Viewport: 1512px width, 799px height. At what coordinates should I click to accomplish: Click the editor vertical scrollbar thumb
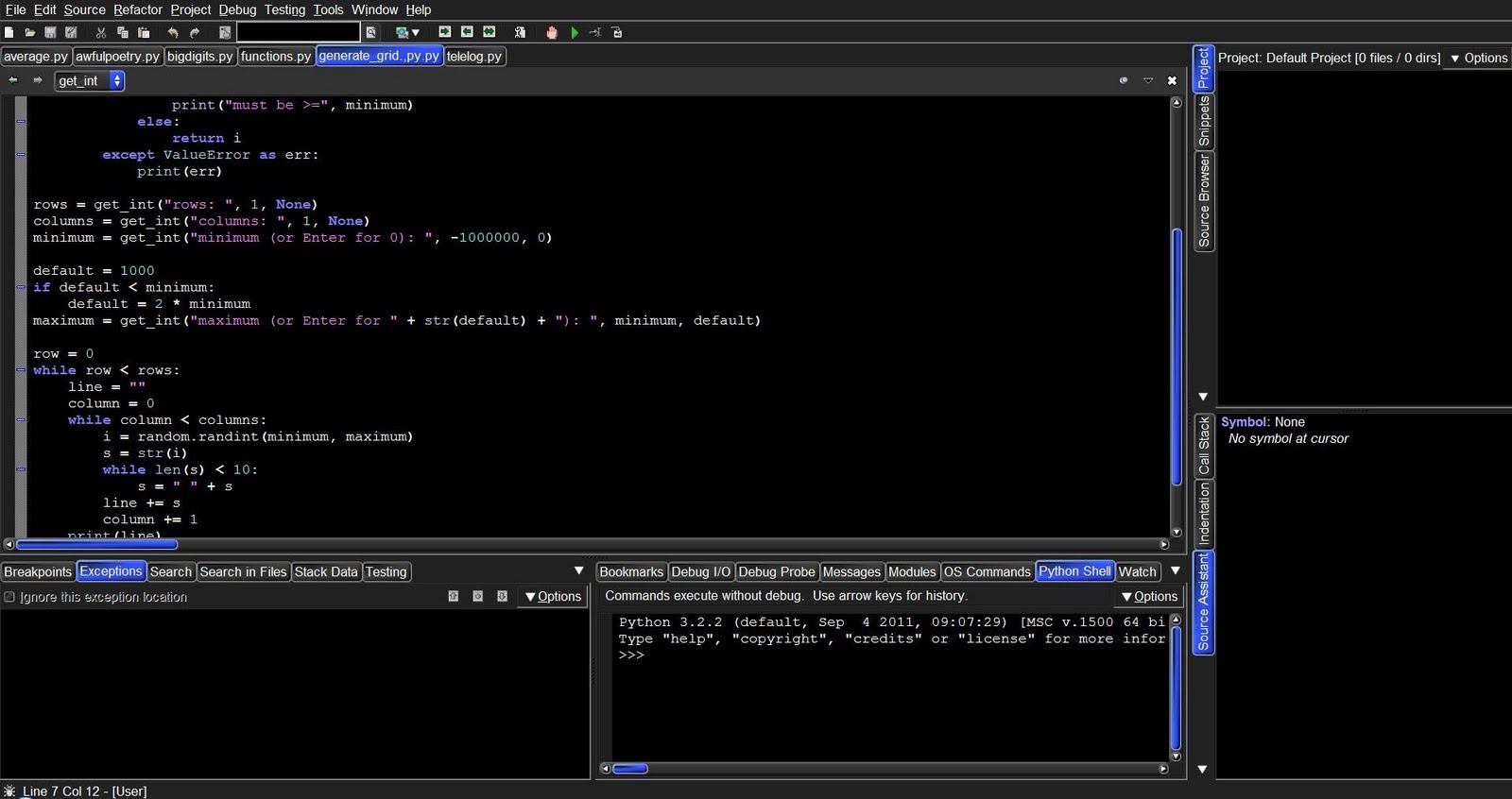[1177, 356]
